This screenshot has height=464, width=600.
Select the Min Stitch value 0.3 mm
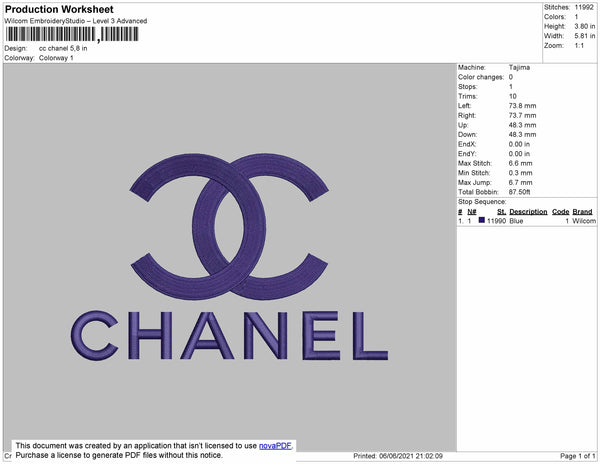(520, 173)
